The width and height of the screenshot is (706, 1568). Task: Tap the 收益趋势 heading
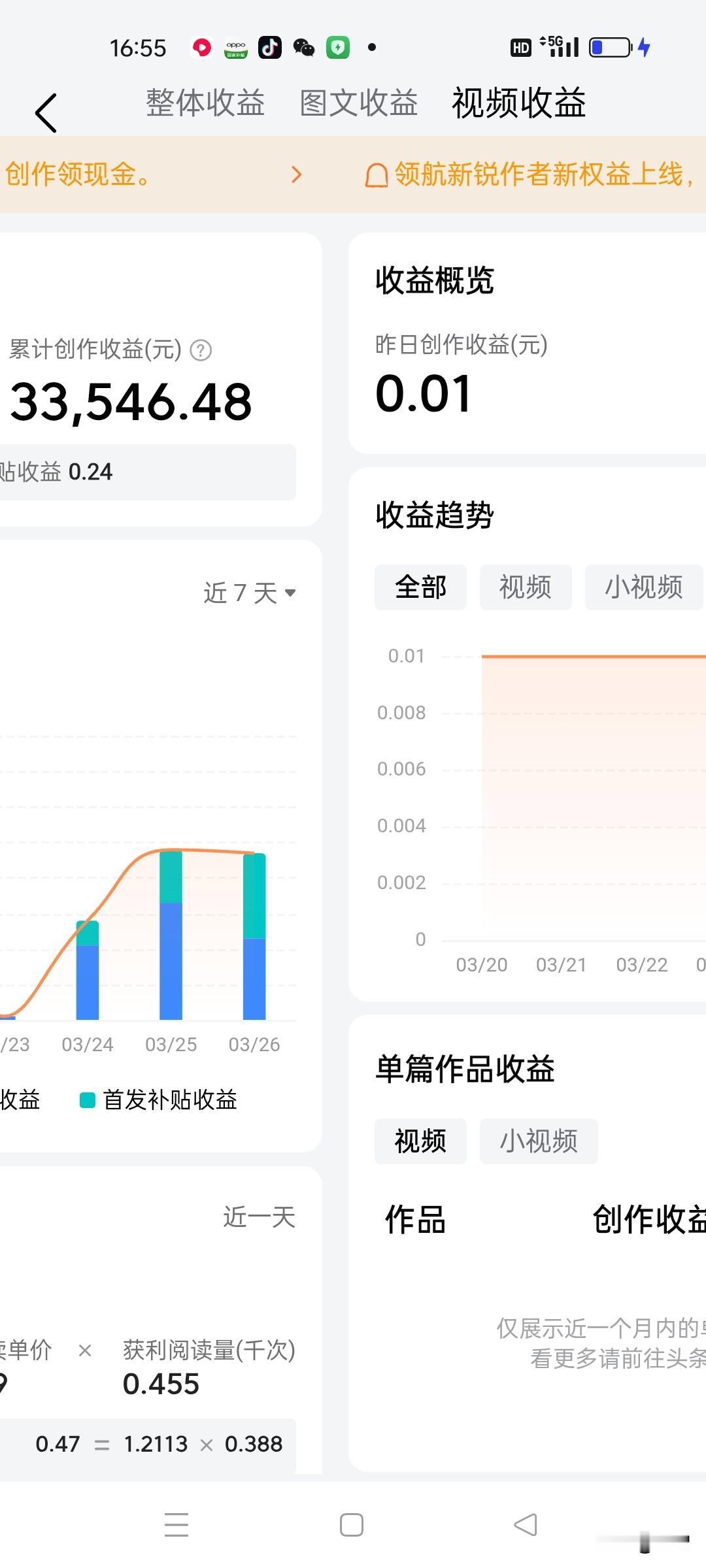pyautogui.click(x=435, y=515)
